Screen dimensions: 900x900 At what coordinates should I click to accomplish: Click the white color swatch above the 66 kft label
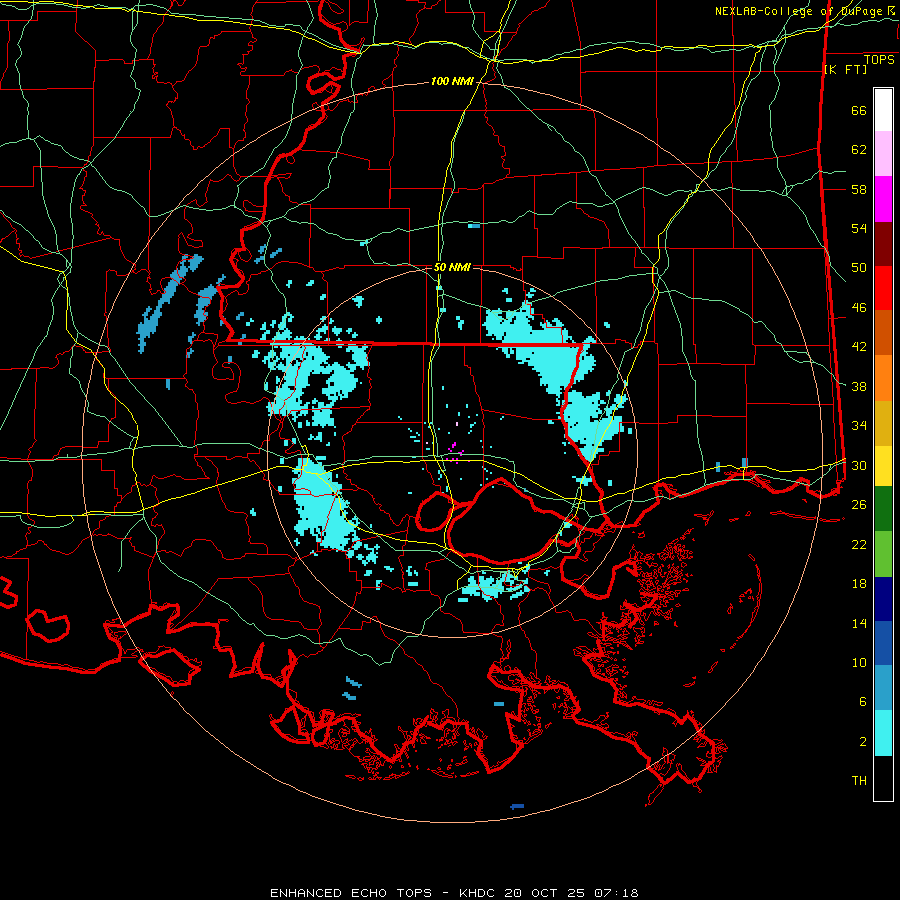(883, 110)
